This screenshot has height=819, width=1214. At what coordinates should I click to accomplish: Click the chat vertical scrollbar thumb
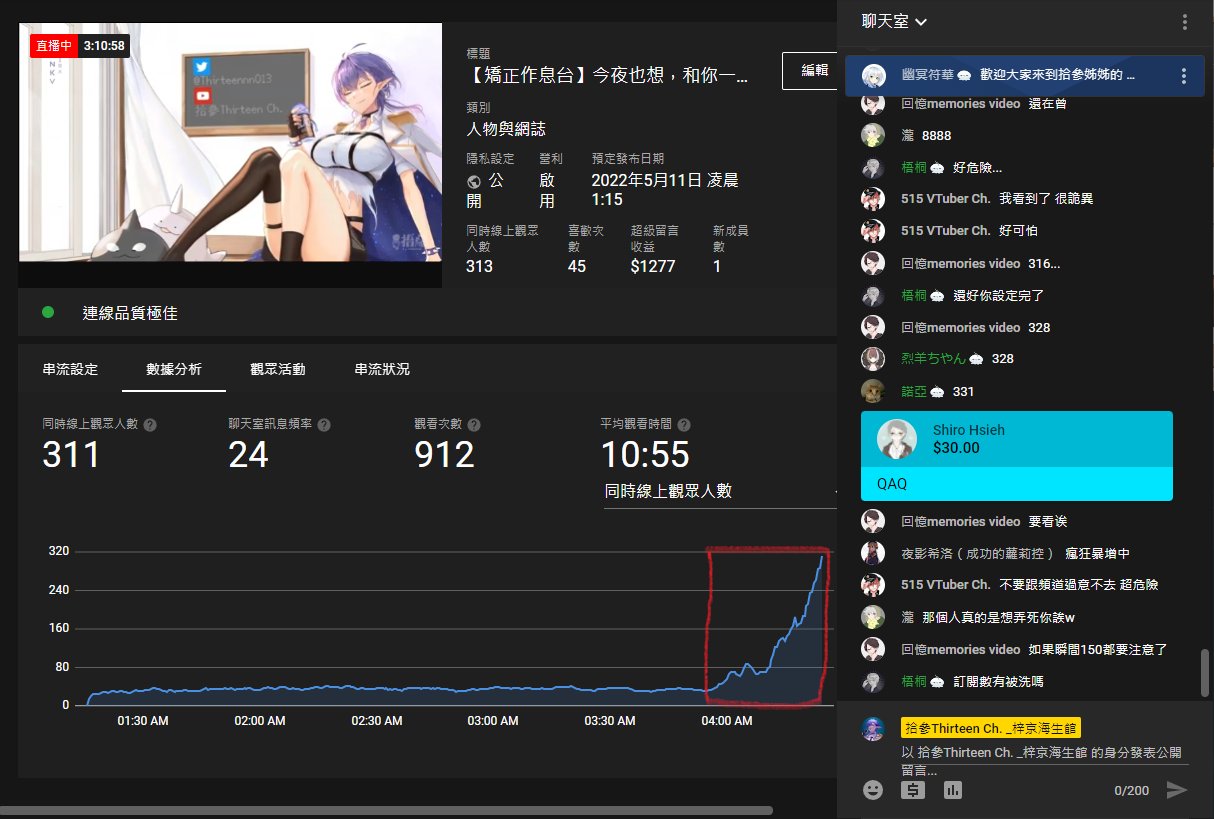[1204, 672]
